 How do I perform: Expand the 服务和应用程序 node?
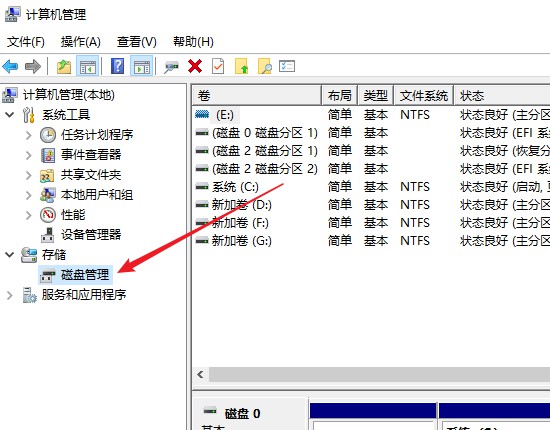point(10,295)
